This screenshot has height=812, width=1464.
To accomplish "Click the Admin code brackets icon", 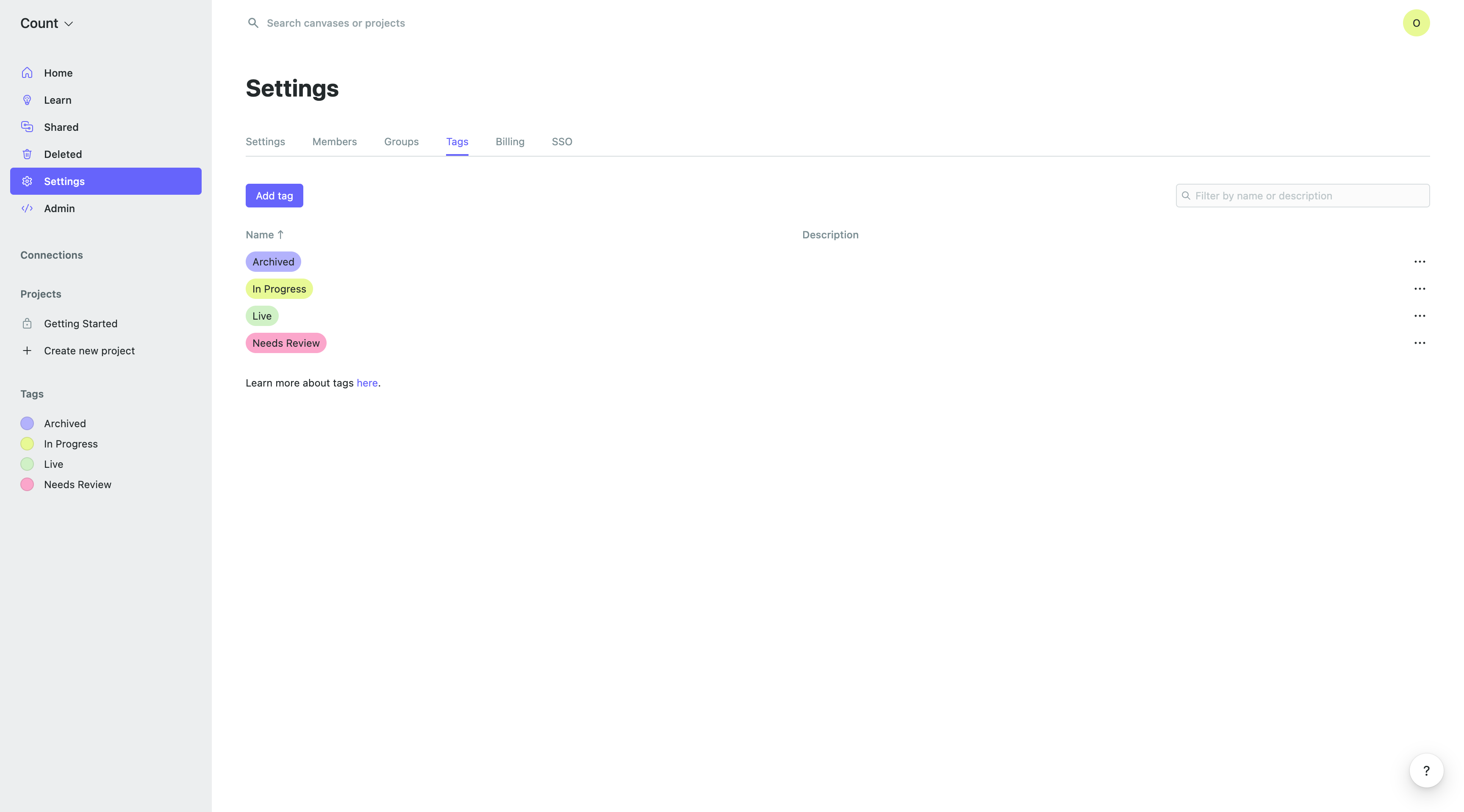I will coord(27,208).
